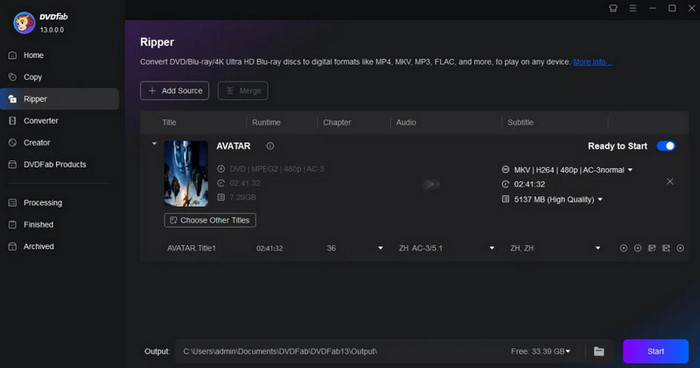Follow the More info link
Screen dimensions: 700x368
[x=592, y=62]
